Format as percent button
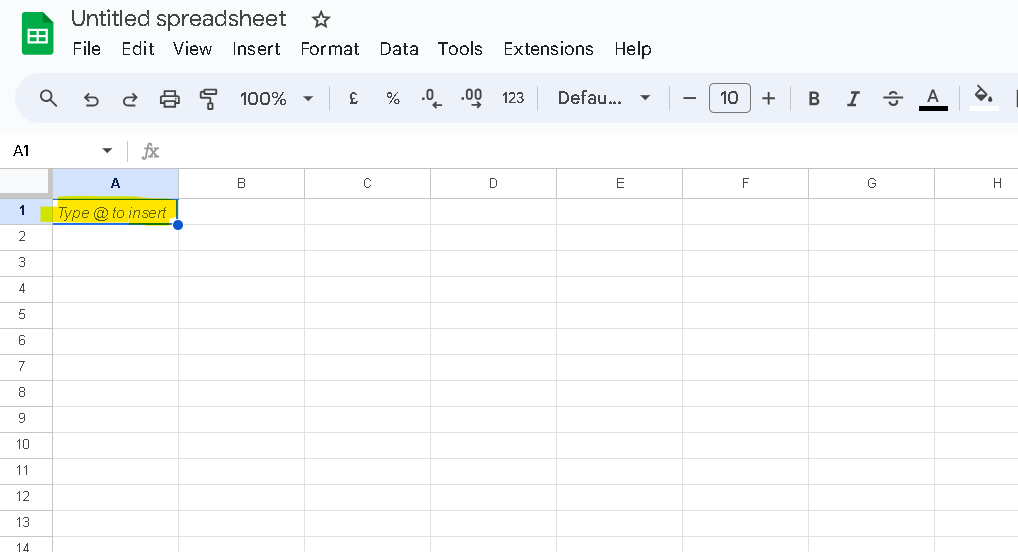 pos(393,98)
